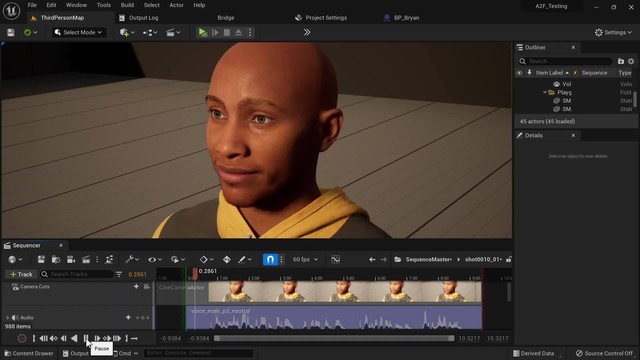Open Sequencer actions wrench menu
Viewport: 640px width, 360px height.
[132, 259]
